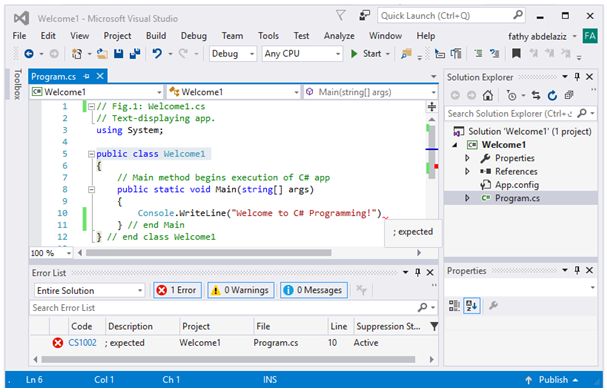Image resolution: width=607 pixels, height=392 pixels.
Task: Click the FA user avatar badge
Action: point(590,36)
